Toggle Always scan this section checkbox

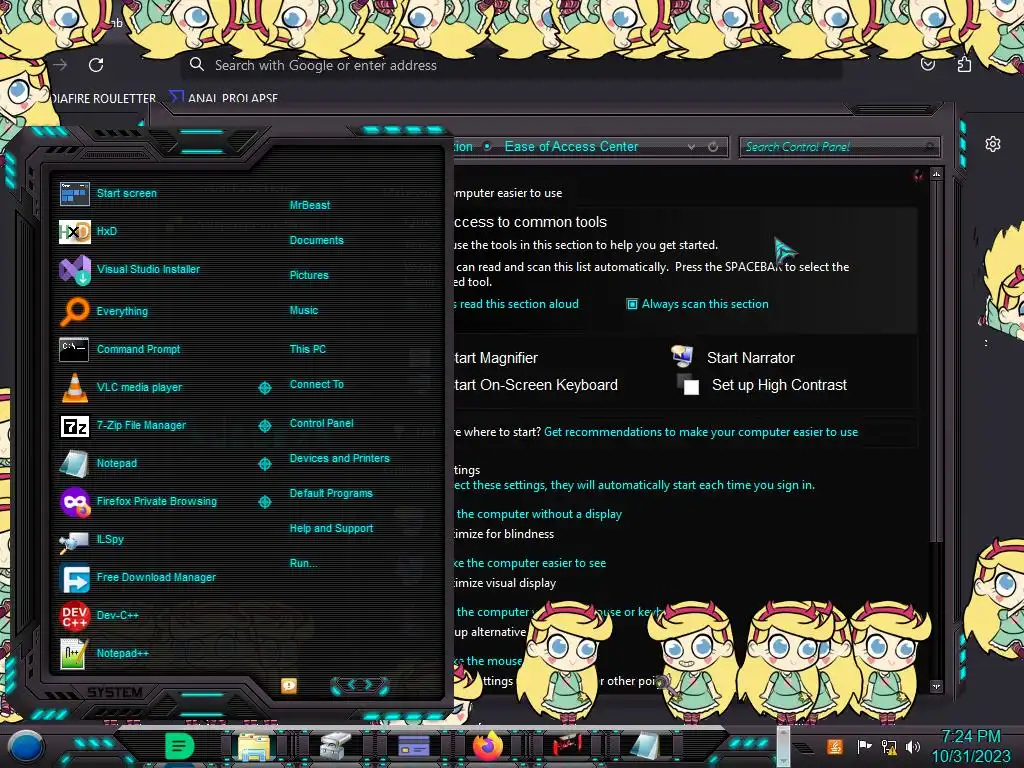pyautogui.click(x=632, y=304)
